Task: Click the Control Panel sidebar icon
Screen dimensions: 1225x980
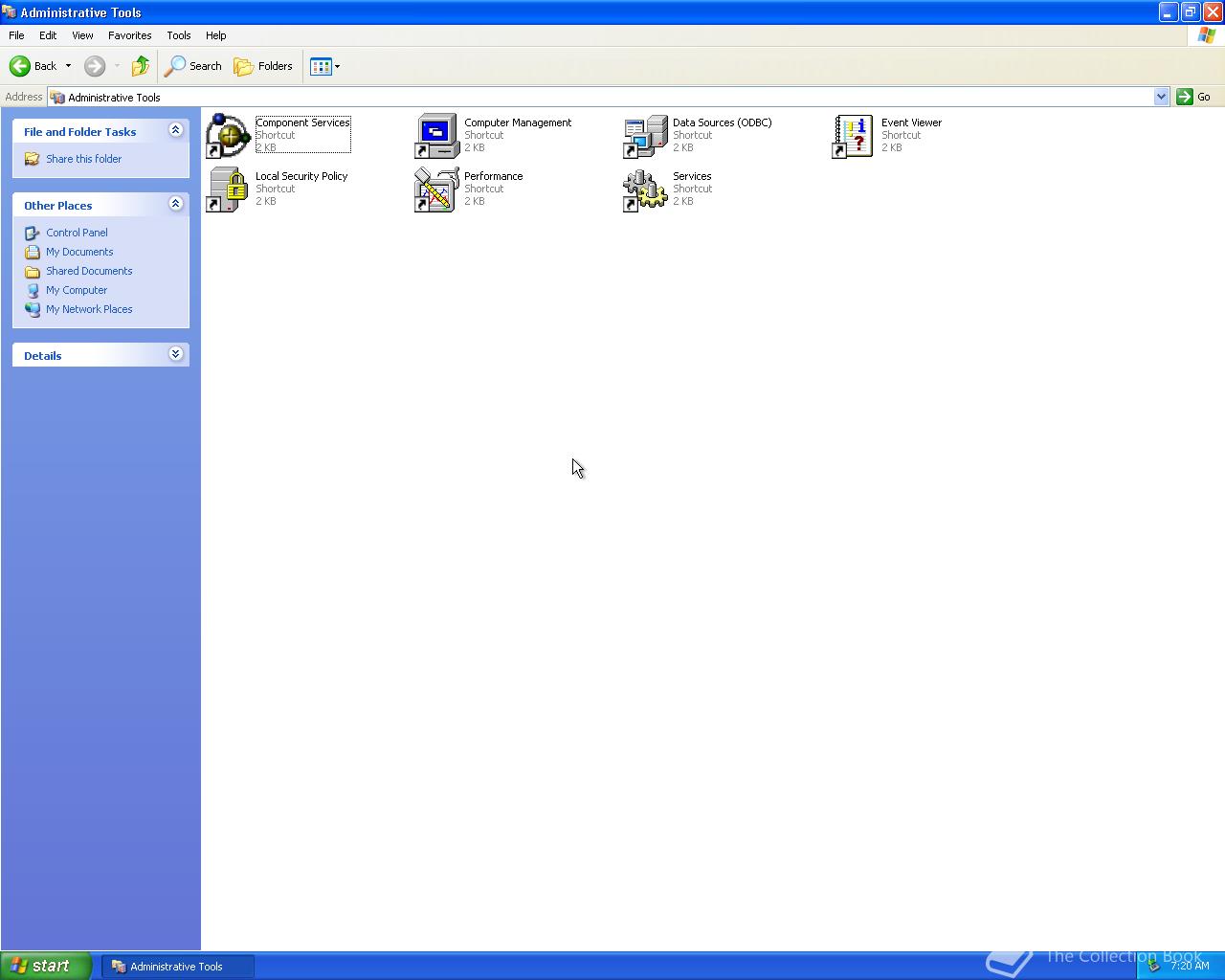Action: click(33, 233)
